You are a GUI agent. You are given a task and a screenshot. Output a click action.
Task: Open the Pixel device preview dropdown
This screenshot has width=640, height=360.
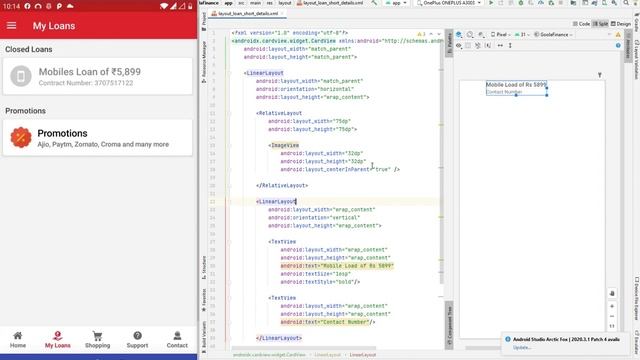(x=501, y=35)
